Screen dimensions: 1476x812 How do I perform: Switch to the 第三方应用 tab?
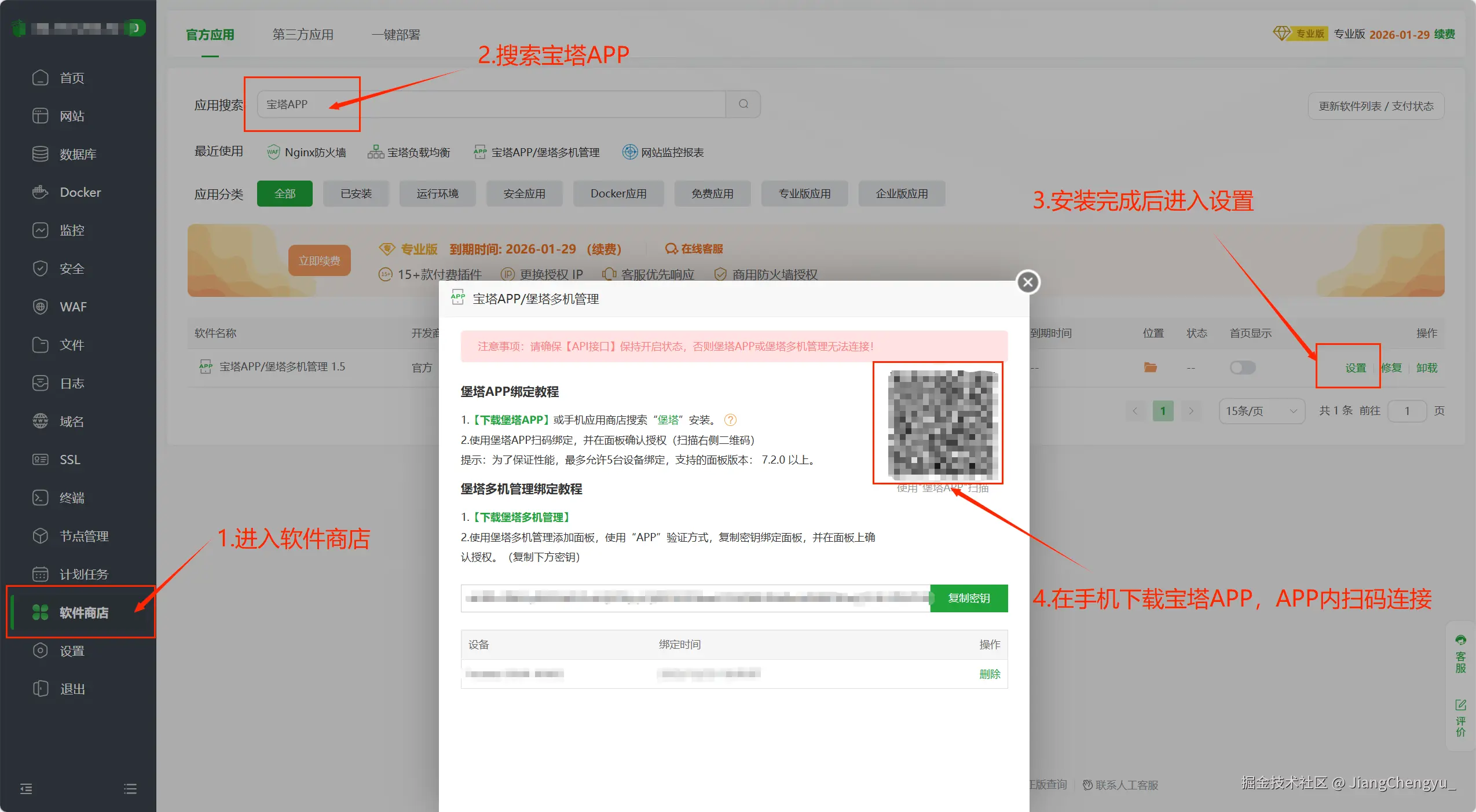point(303,35)
